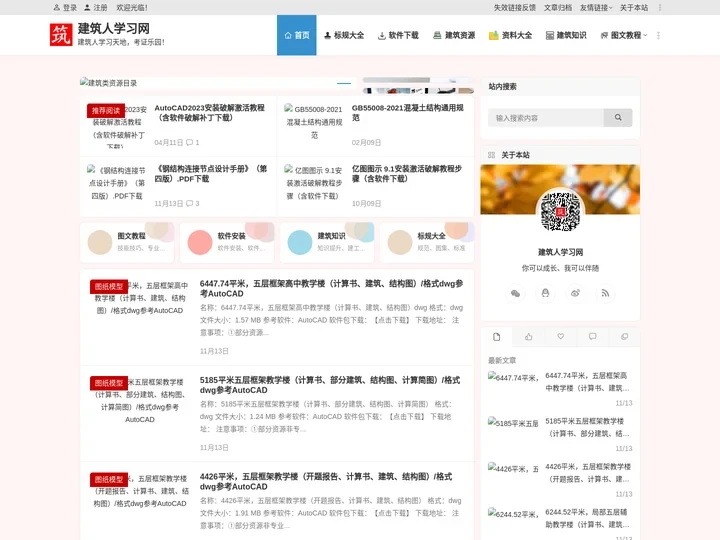Click the 图纸模型 badge on 6447.74平米 post
The image size is (720, 540).
tap(109, 287)
